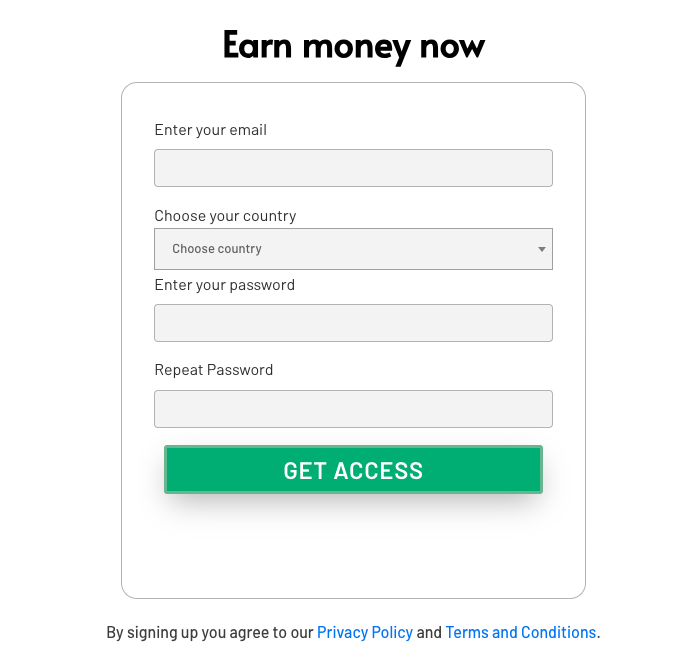Open the Terms and Conditions link
675x671 pixels.
pos(520,632)
